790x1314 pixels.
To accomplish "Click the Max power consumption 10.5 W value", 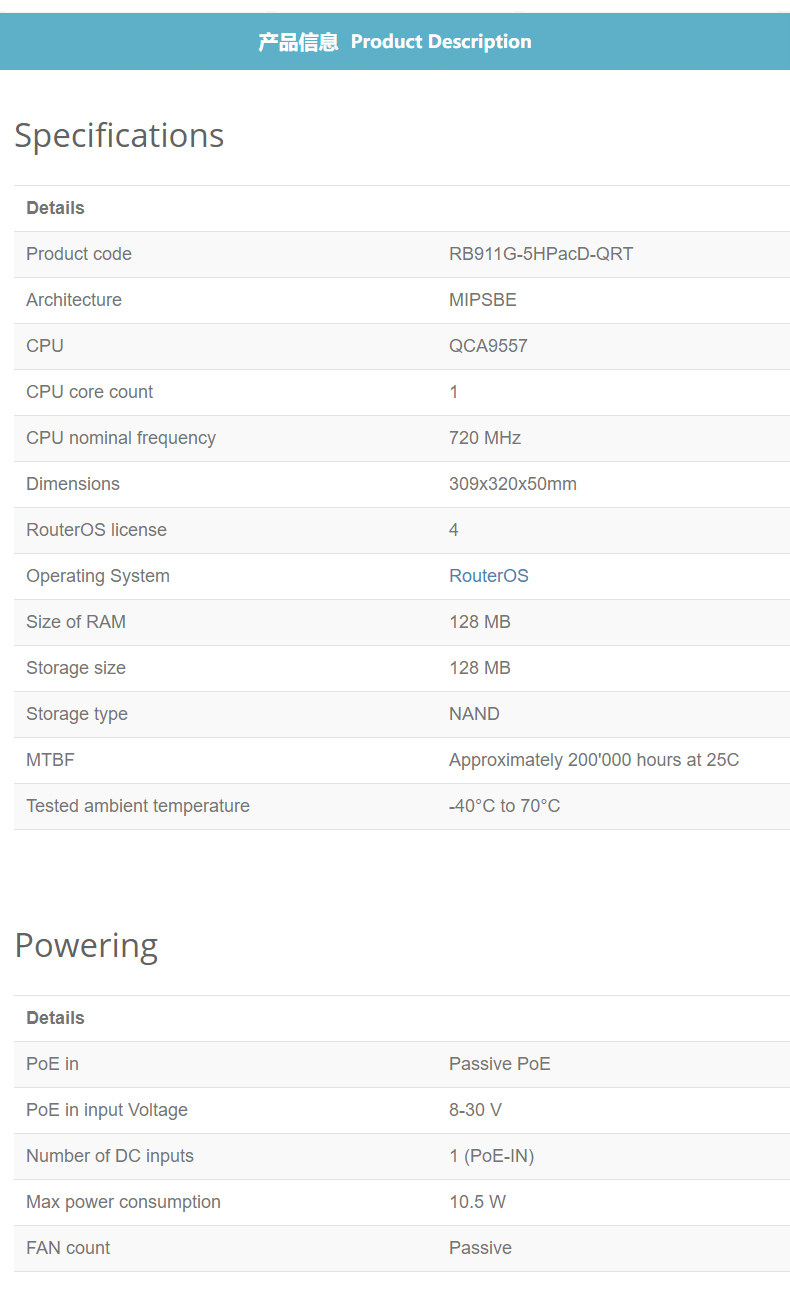I will tap(478, 1202).
